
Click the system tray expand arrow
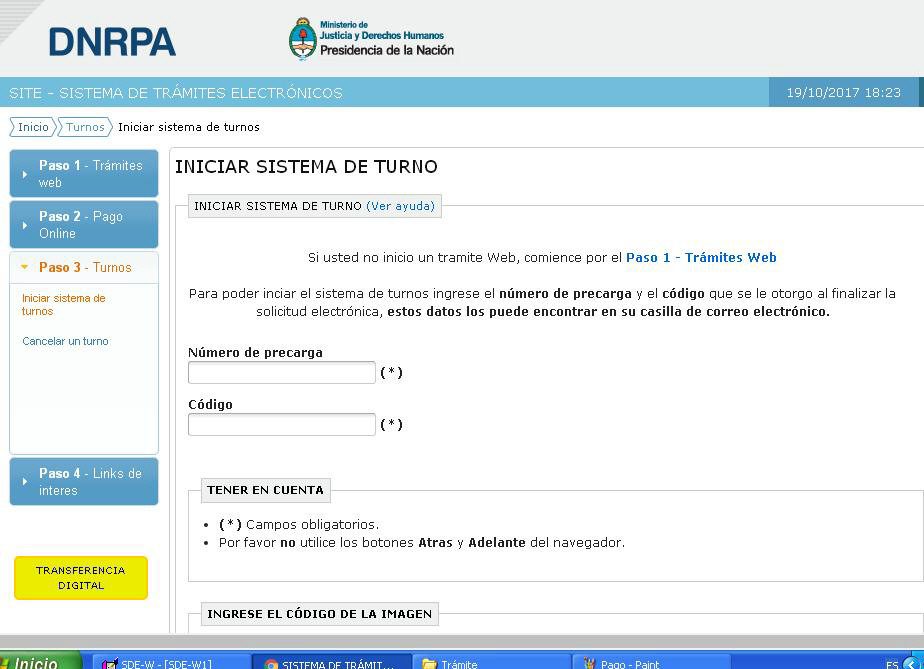point(911,663)
